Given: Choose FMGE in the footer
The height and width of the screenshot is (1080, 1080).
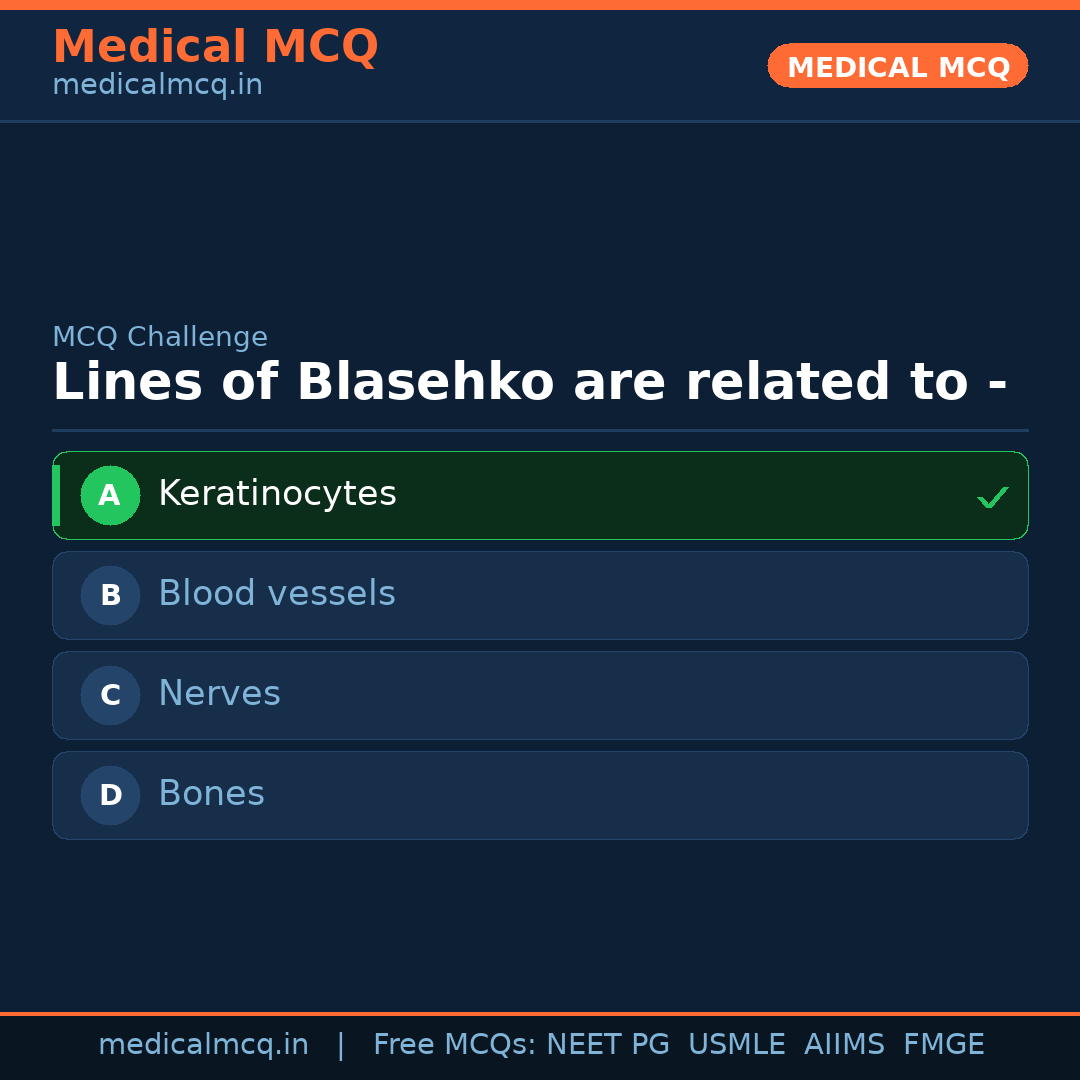Looking at the screenshot, I should pos(943,1045).
